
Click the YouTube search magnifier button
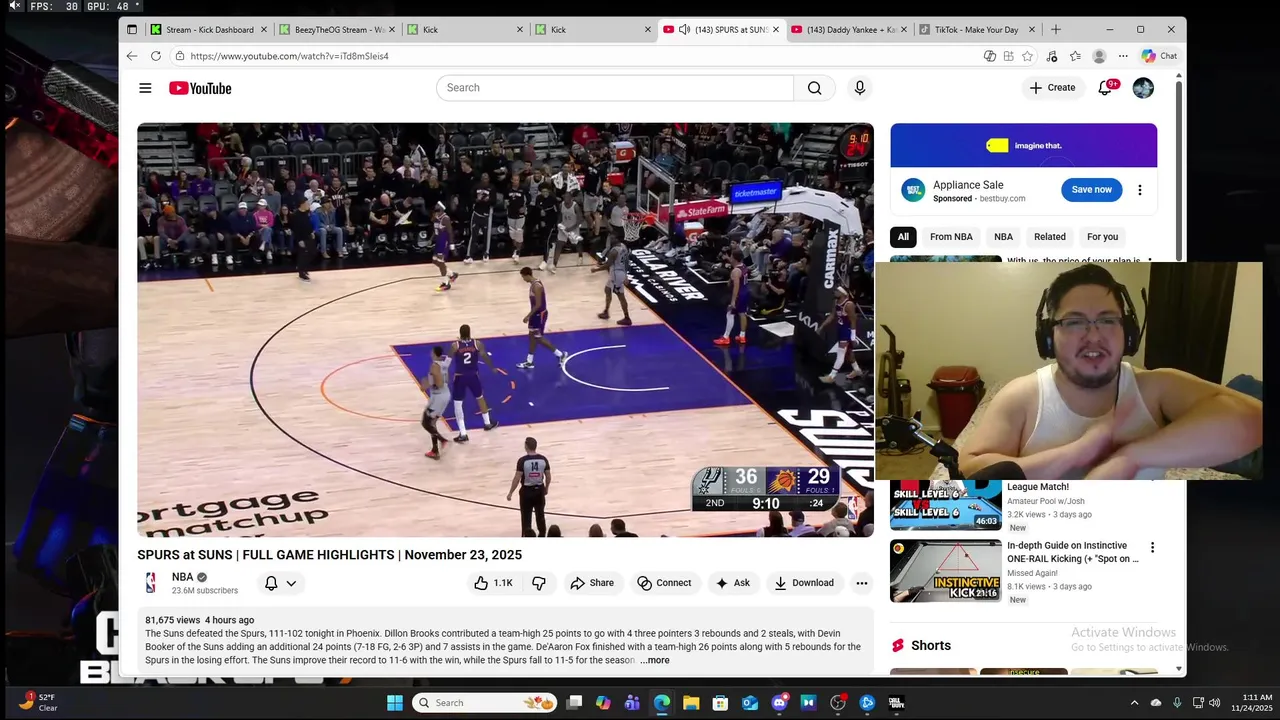click(x=814, y=88)
